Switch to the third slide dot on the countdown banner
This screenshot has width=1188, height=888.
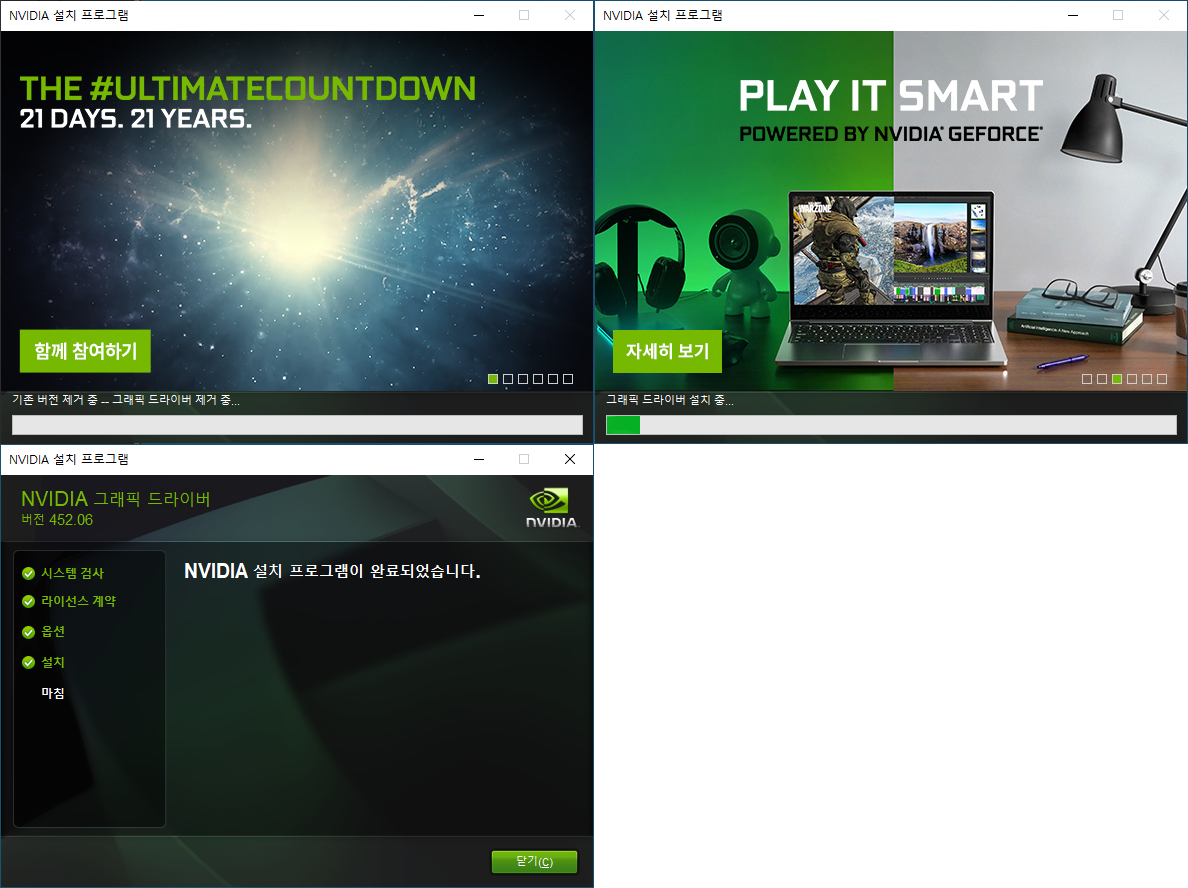point(523,379)
